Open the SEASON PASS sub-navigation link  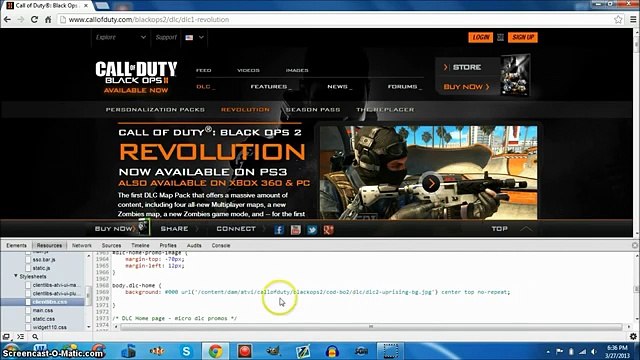pos(313,109)
